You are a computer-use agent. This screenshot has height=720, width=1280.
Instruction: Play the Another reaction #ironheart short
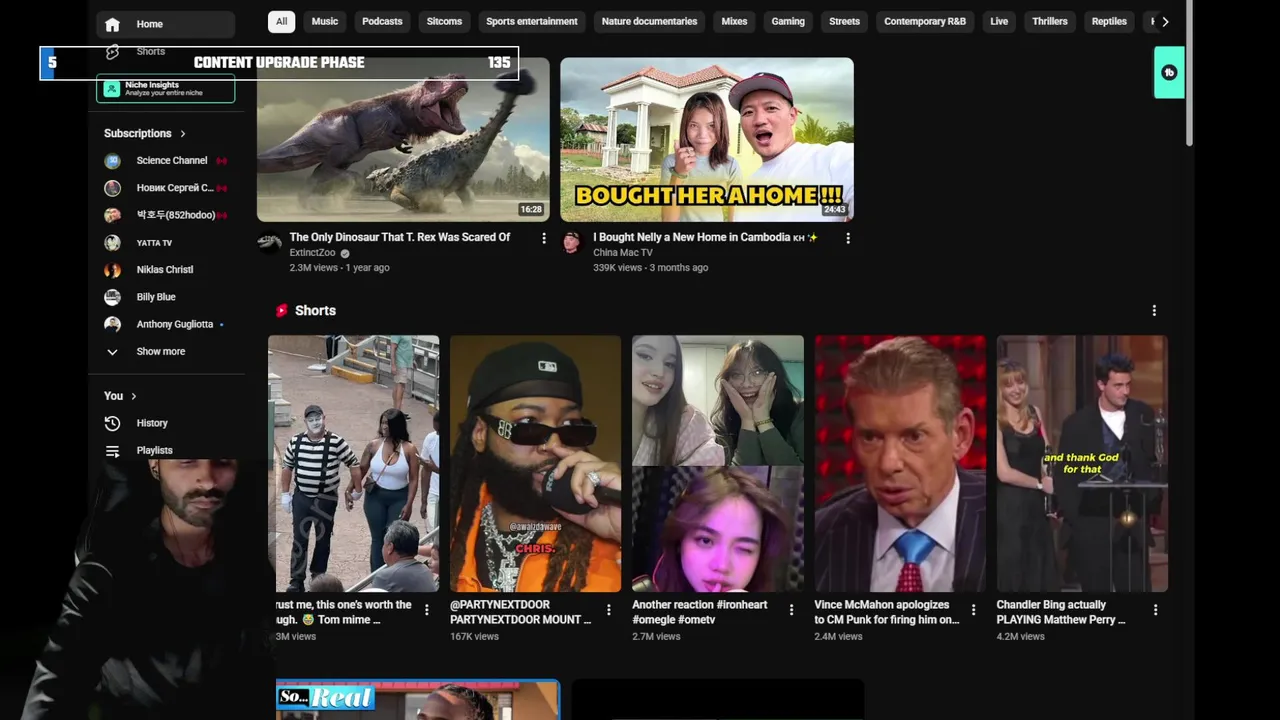click(x=718, y=463)
